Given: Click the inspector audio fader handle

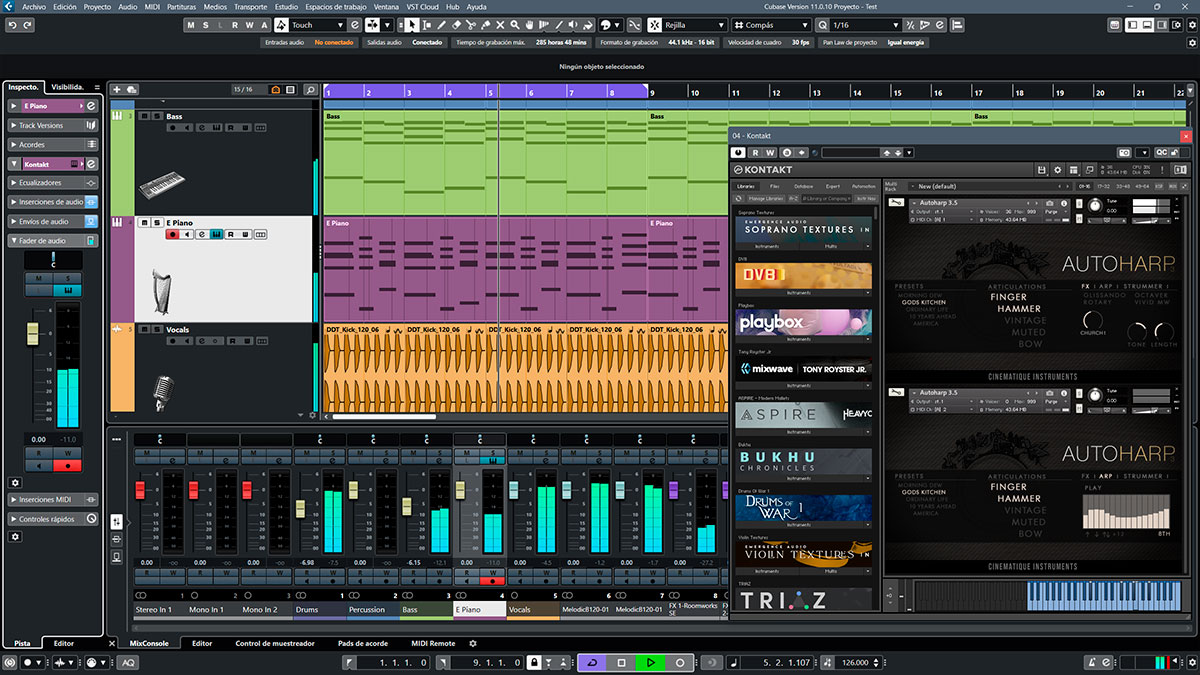Looking at the screenshot, I should pyautogui.click(x=33, y=332).
